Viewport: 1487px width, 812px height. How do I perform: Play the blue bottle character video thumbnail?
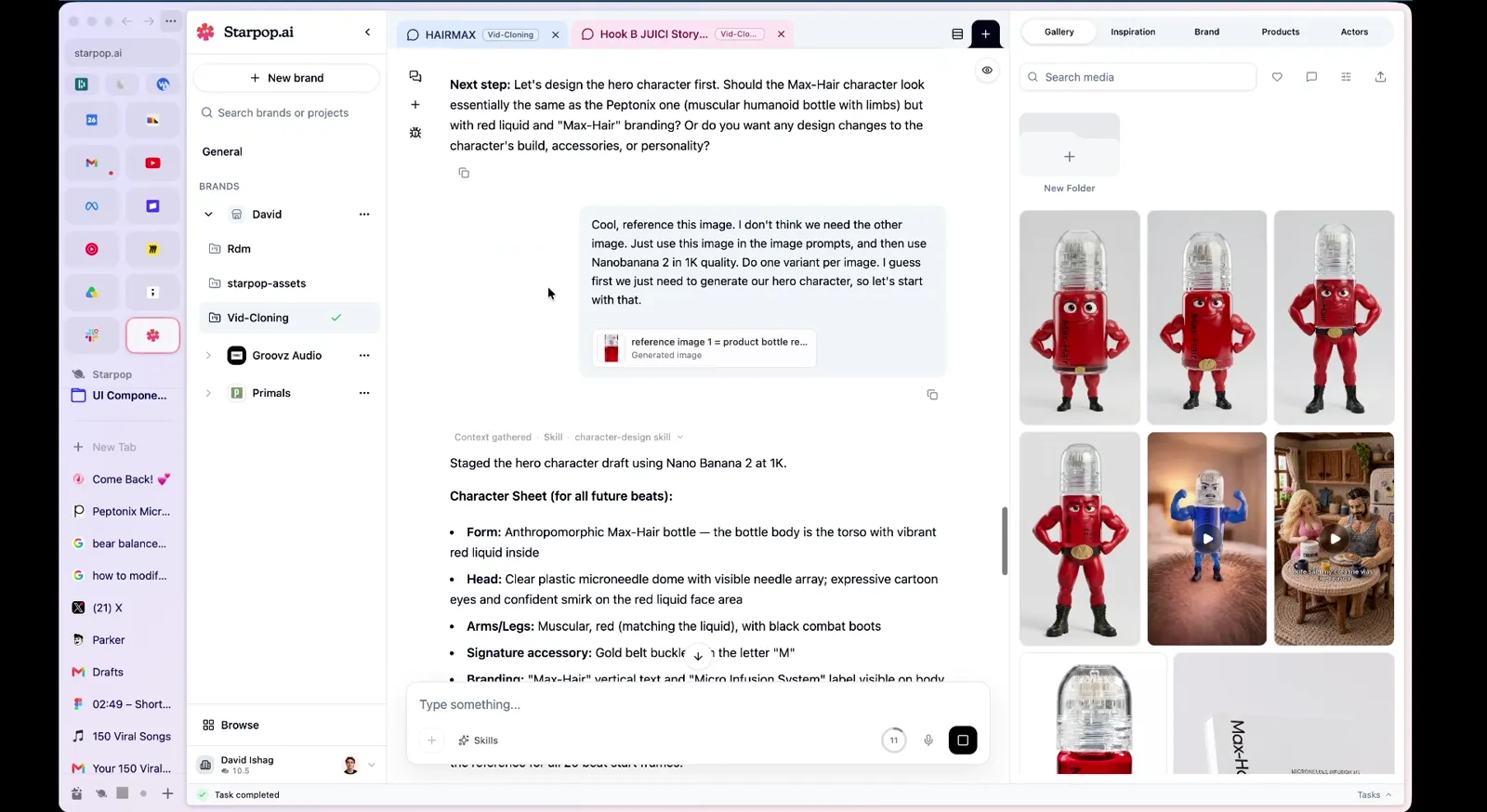pos(1206,539)
